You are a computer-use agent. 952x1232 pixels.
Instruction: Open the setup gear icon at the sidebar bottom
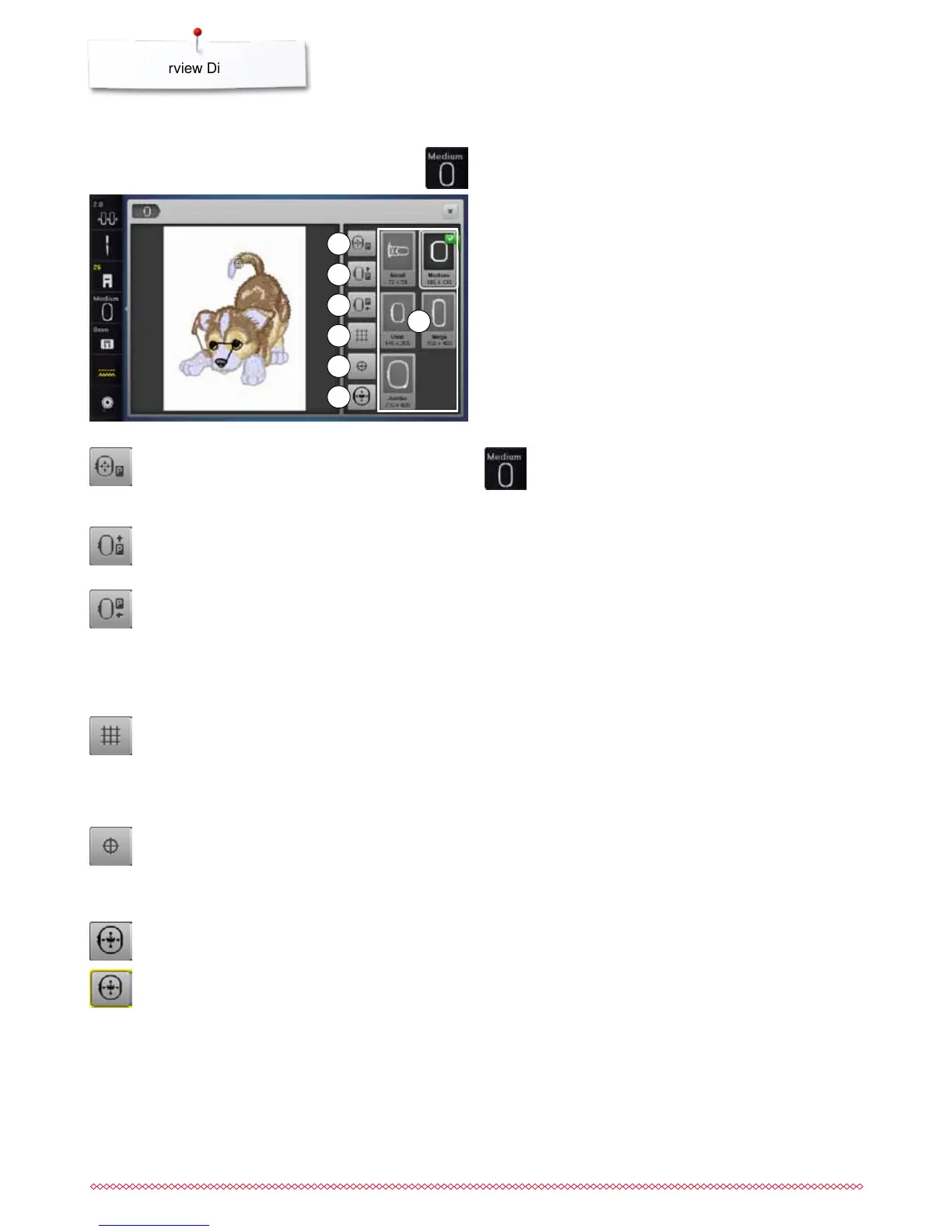tap(107, 403)
